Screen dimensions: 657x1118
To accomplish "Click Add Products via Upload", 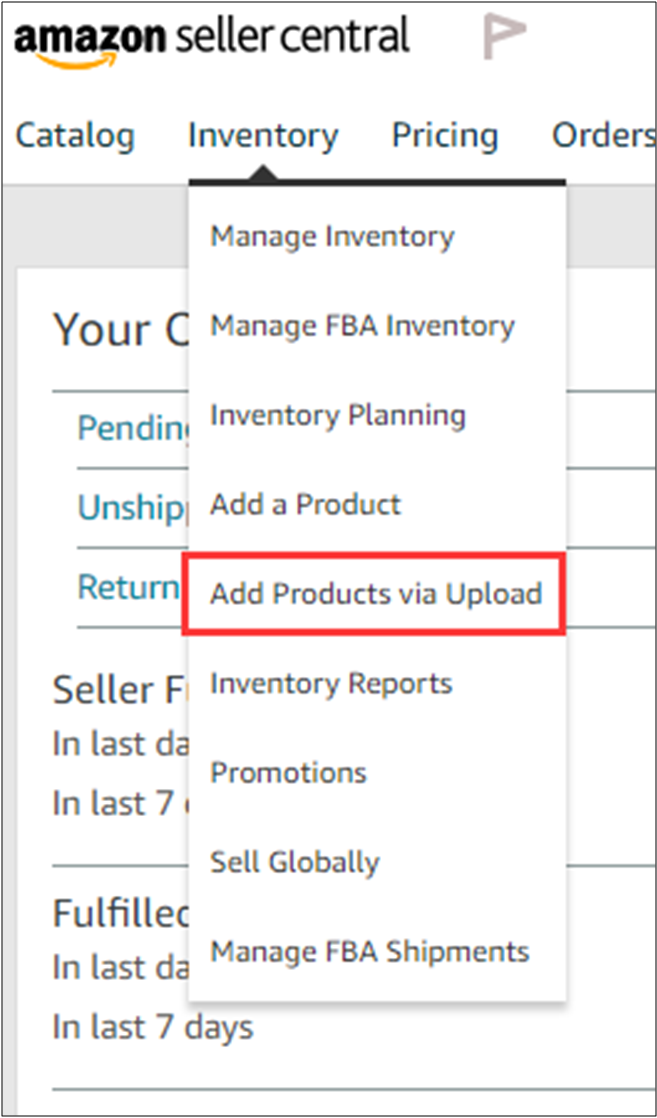I will click(375, 593).
